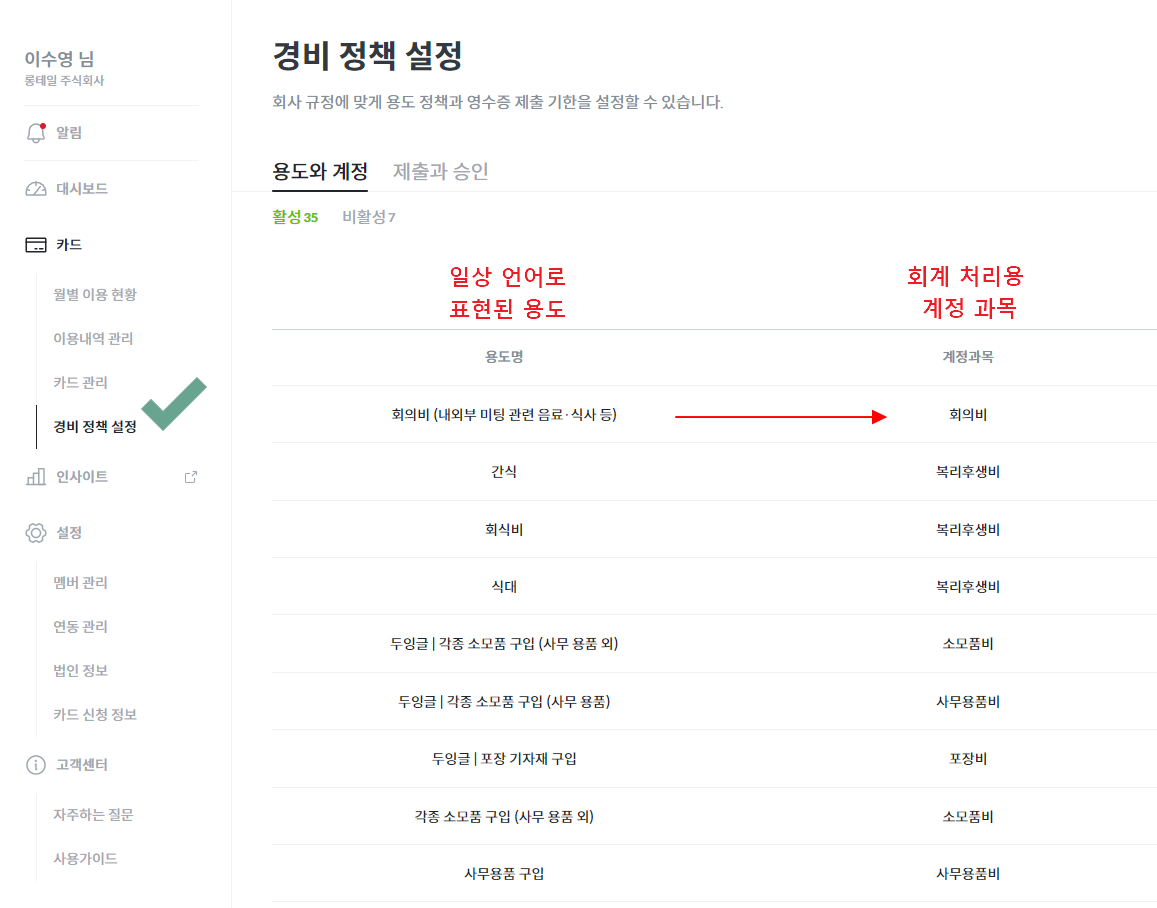Click the bar chart icon beside 인사이트
Viewport: 1157px width, 908px height.
pos(35,476)
